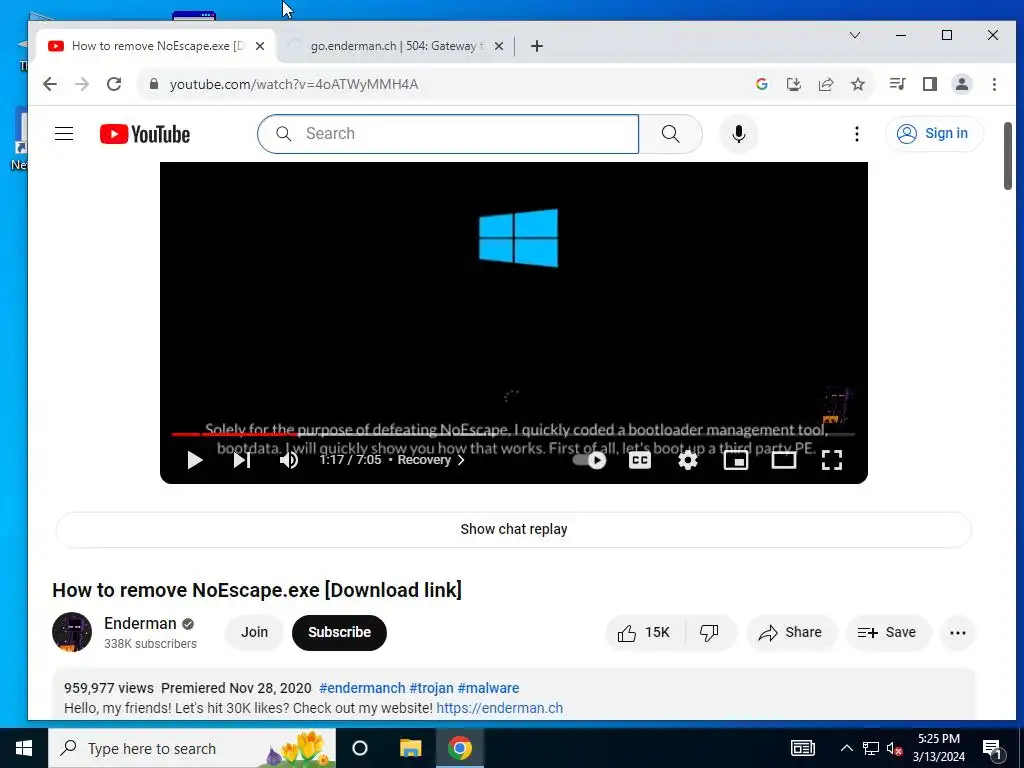Click Show chat replay
The height and width of the screenshot is (768, 1024).
pos(514,529)
